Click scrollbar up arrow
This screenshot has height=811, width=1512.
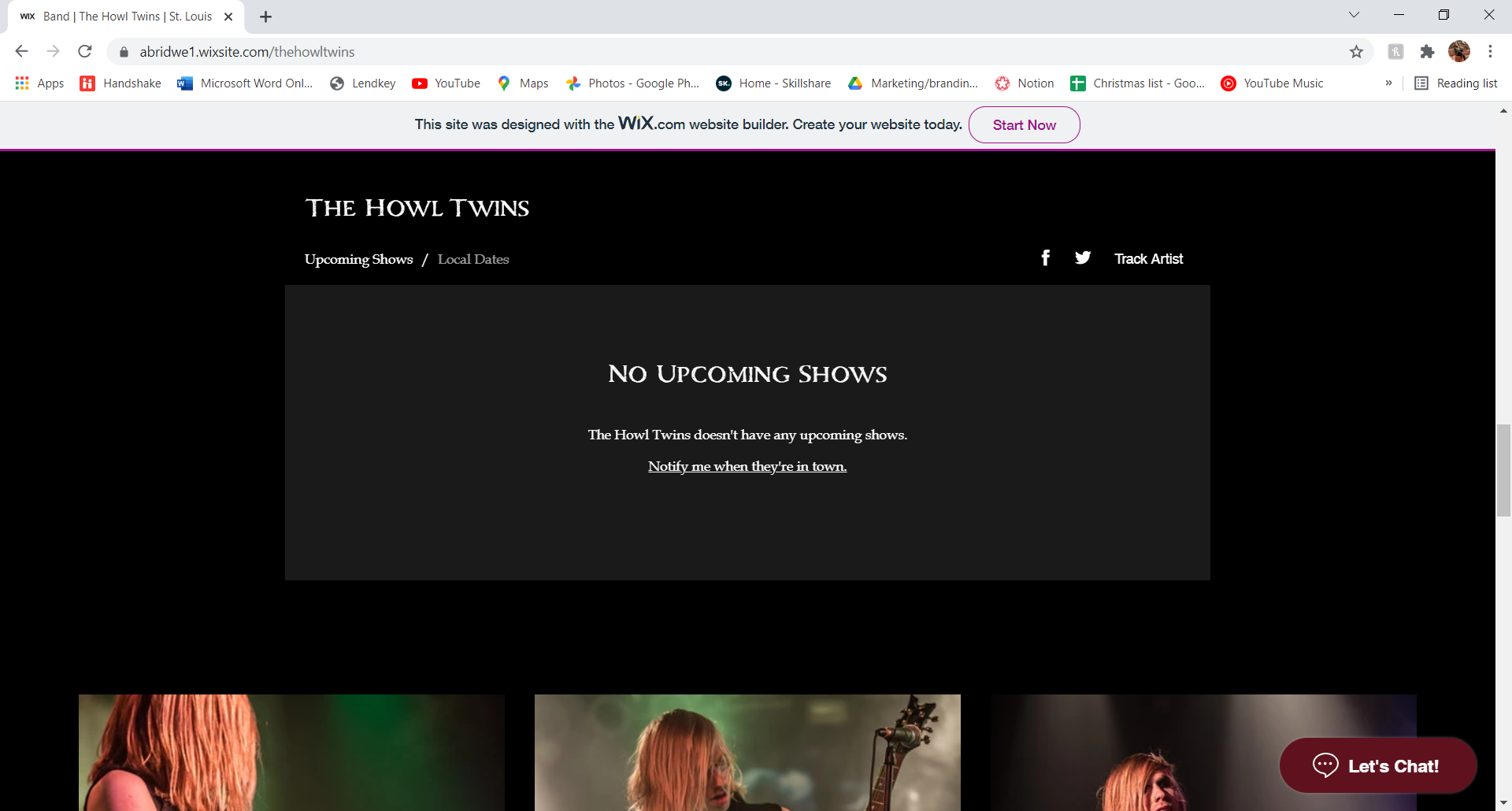1503,111
